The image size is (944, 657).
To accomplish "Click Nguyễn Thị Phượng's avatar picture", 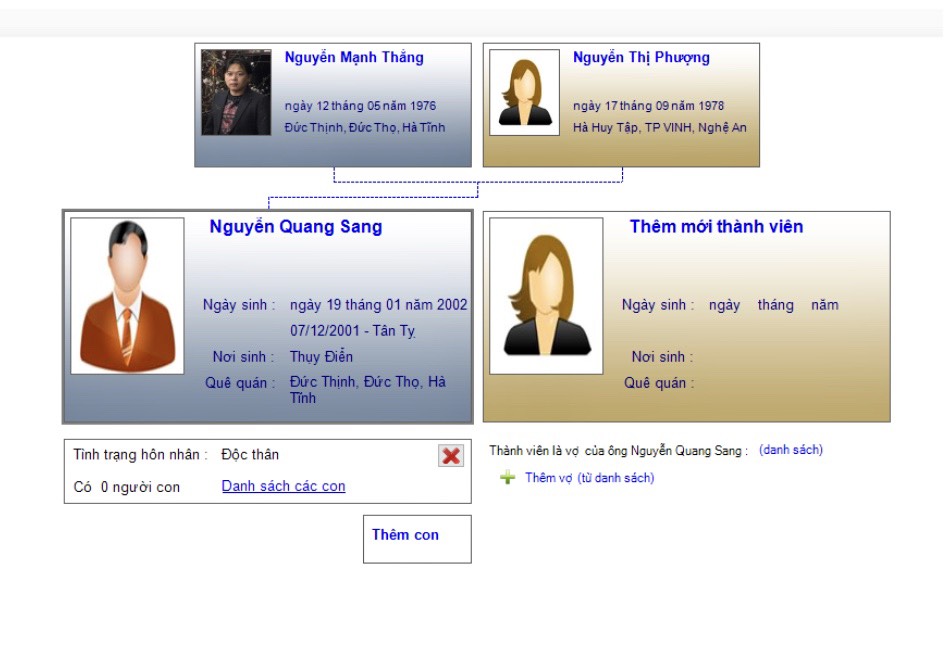I will coord(524,92).
